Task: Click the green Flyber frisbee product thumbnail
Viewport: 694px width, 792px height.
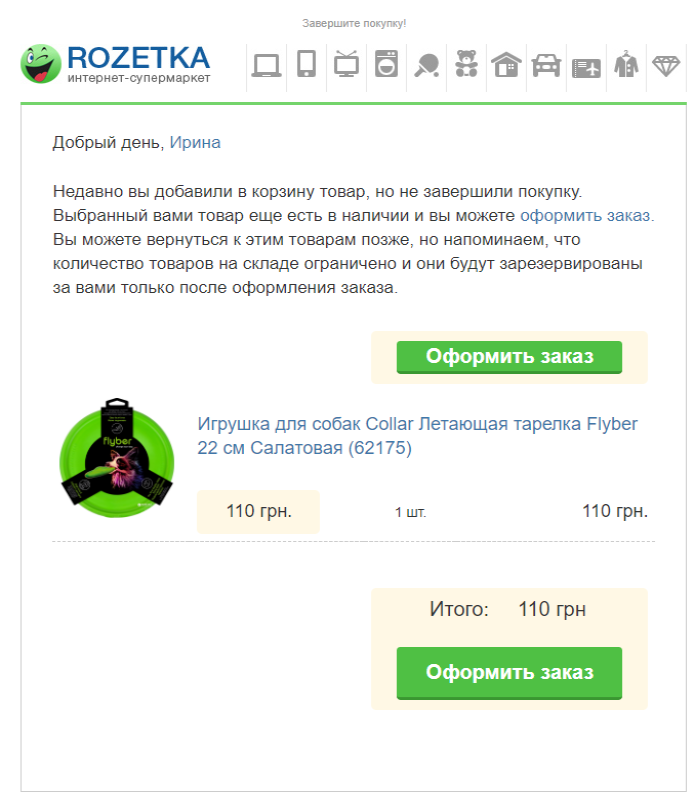Action: [117, 458]
